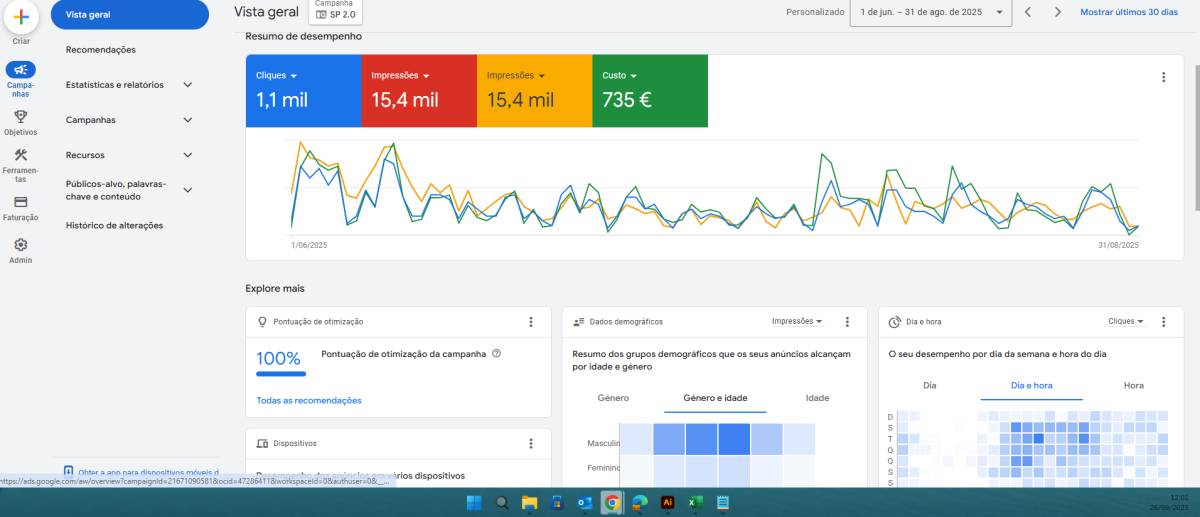Expand Recursos sidebar section

pos(188,155)
